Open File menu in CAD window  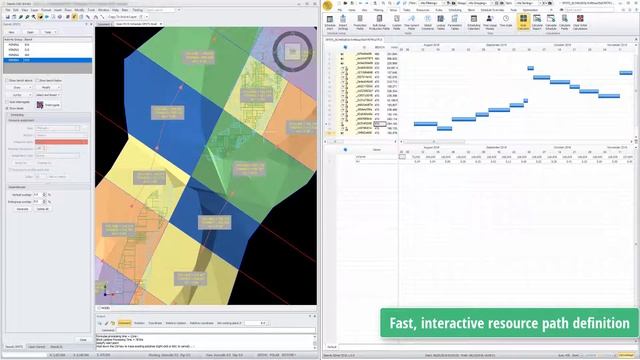[7, 10]
